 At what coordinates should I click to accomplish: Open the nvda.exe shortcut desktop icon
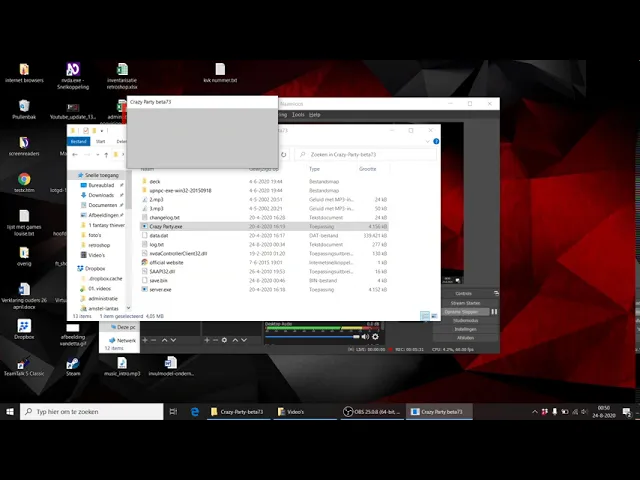(73, 76)
